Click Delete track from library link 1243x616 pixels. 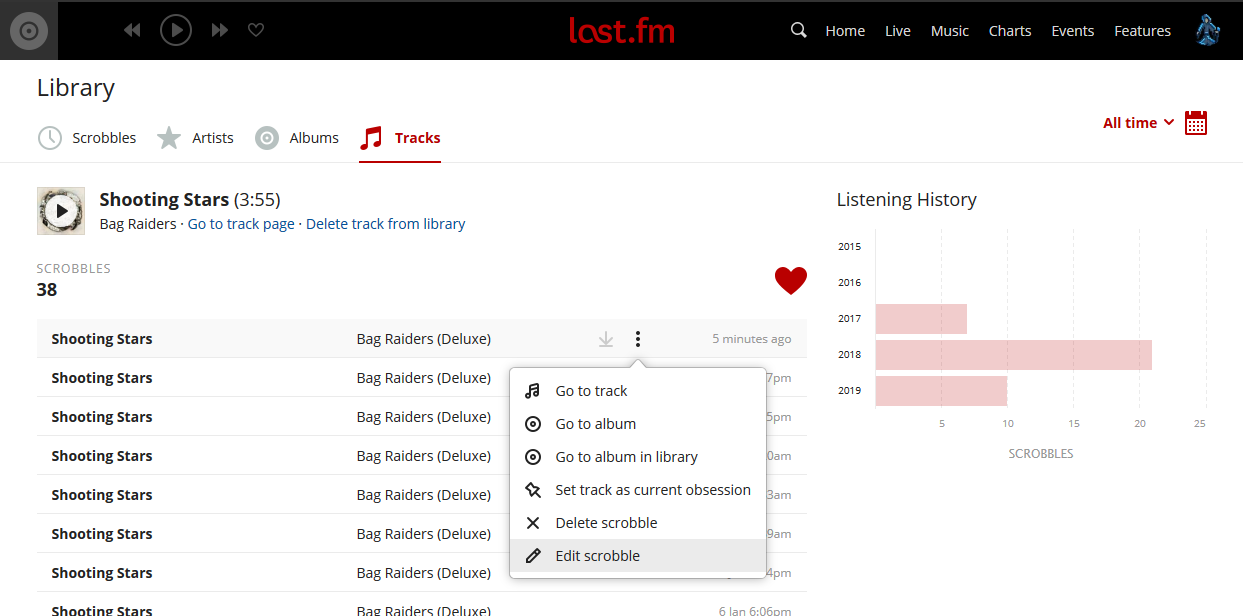click(386, 224)
